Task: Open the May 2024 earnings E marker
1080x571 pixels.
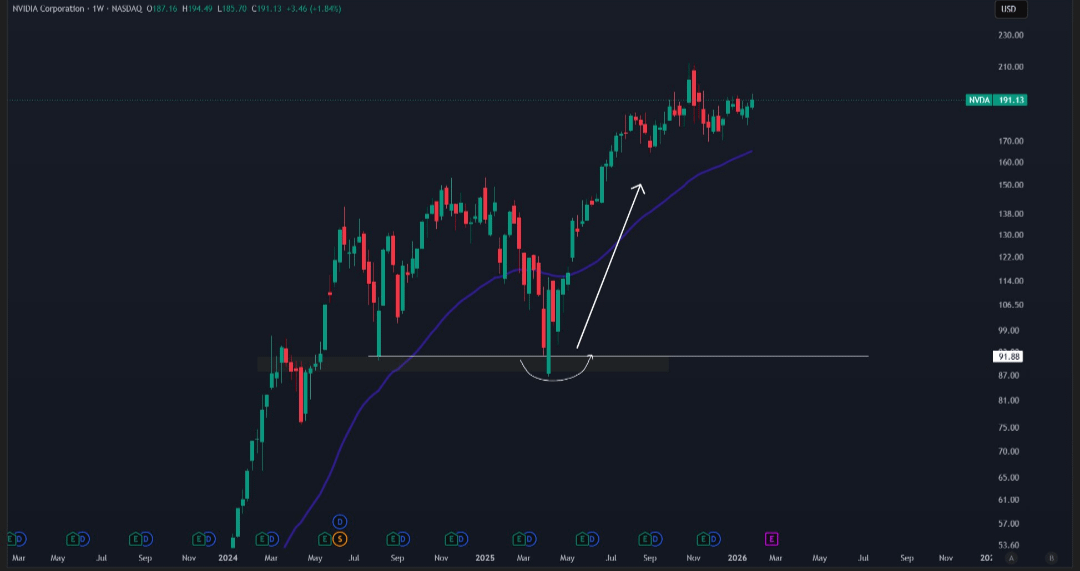Action: (x=324, y=539)
